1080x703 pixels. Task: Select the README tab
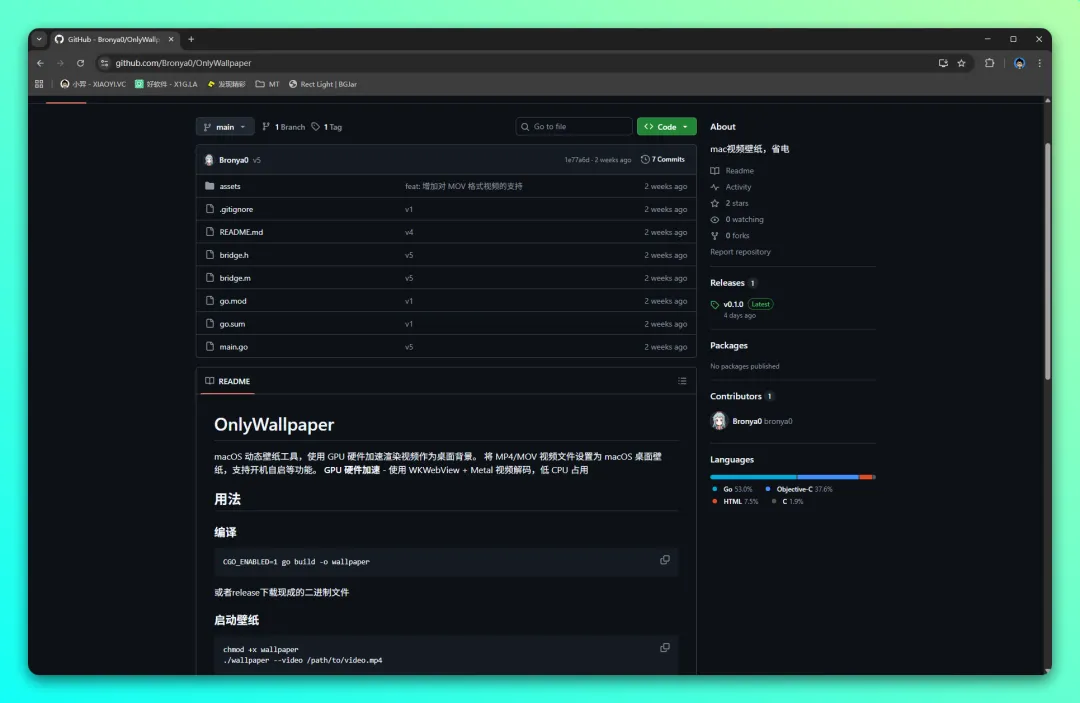227,381
